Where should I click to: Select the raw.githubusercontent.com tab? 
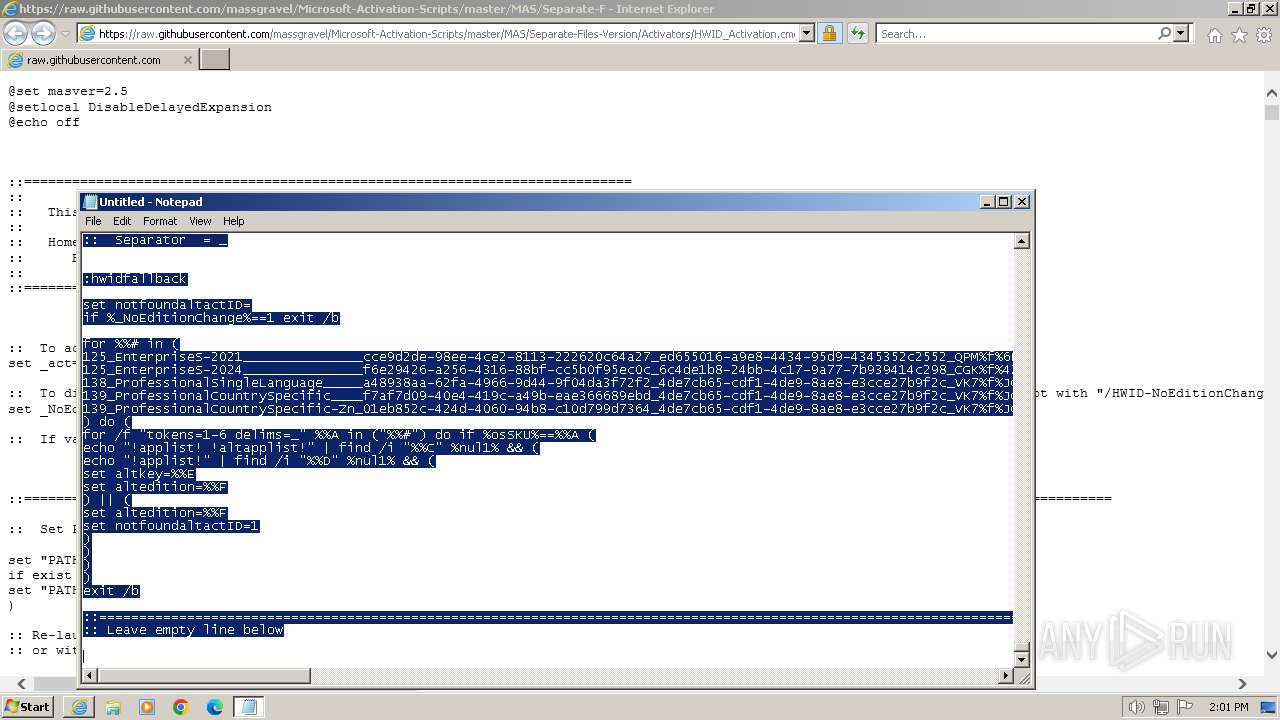click(98, 60)
